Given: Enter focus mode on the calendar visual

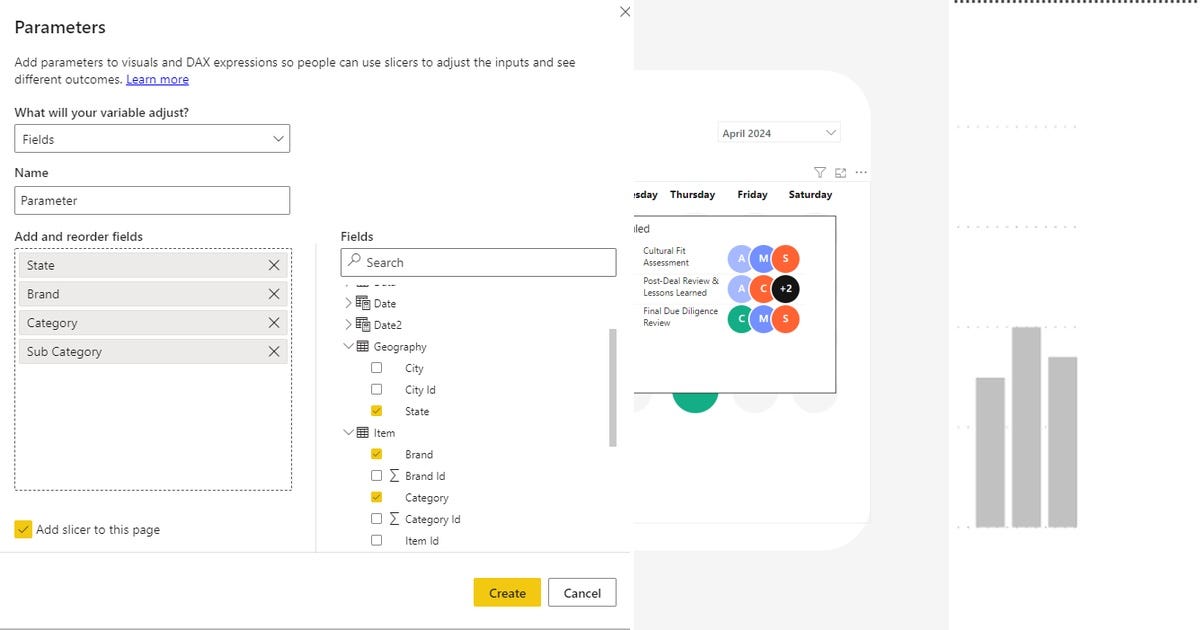Looking at the screenshot, I should click(840, 172).
